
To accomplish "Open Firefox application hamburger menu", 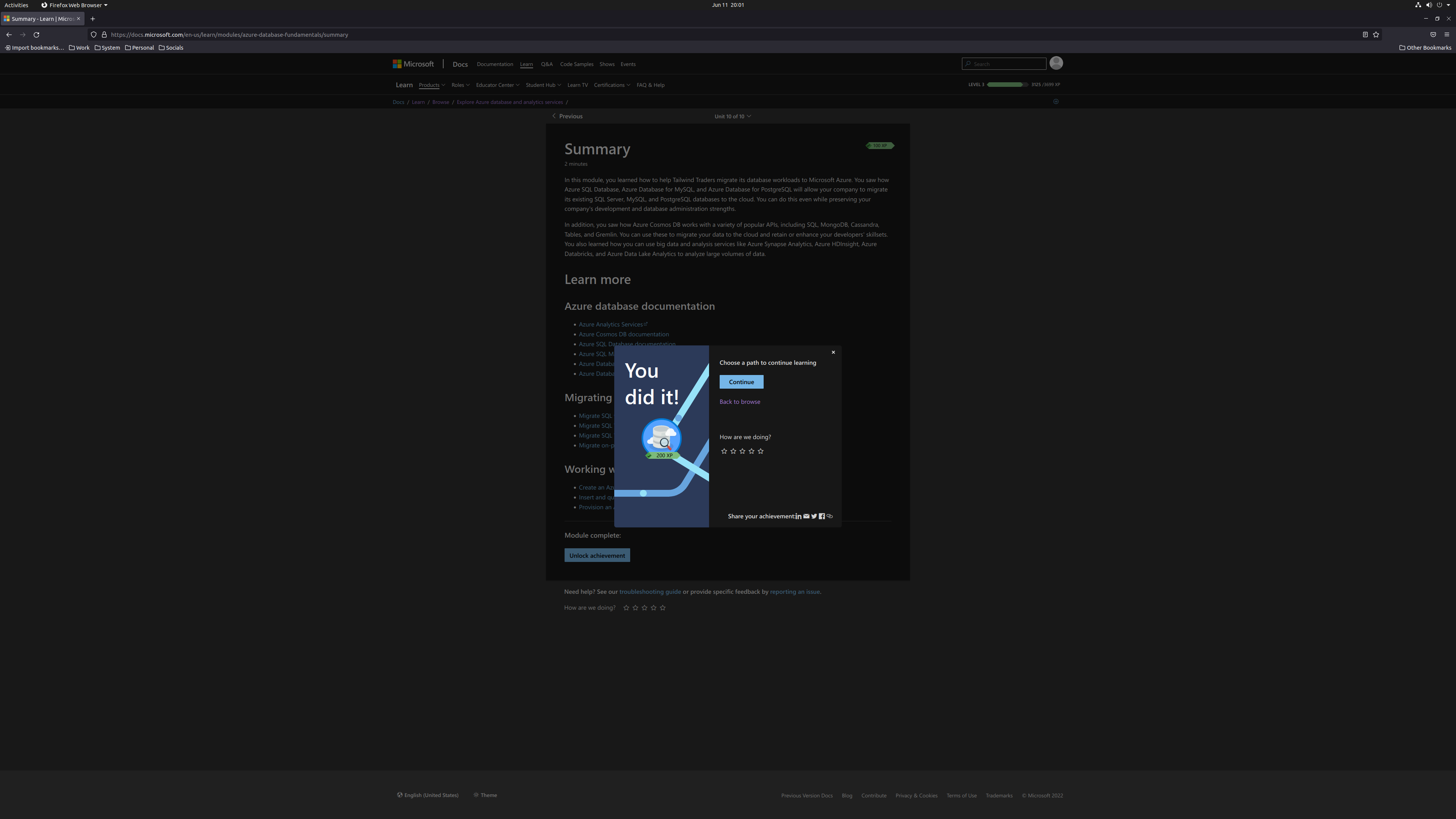I will [x=1447, y=35].
